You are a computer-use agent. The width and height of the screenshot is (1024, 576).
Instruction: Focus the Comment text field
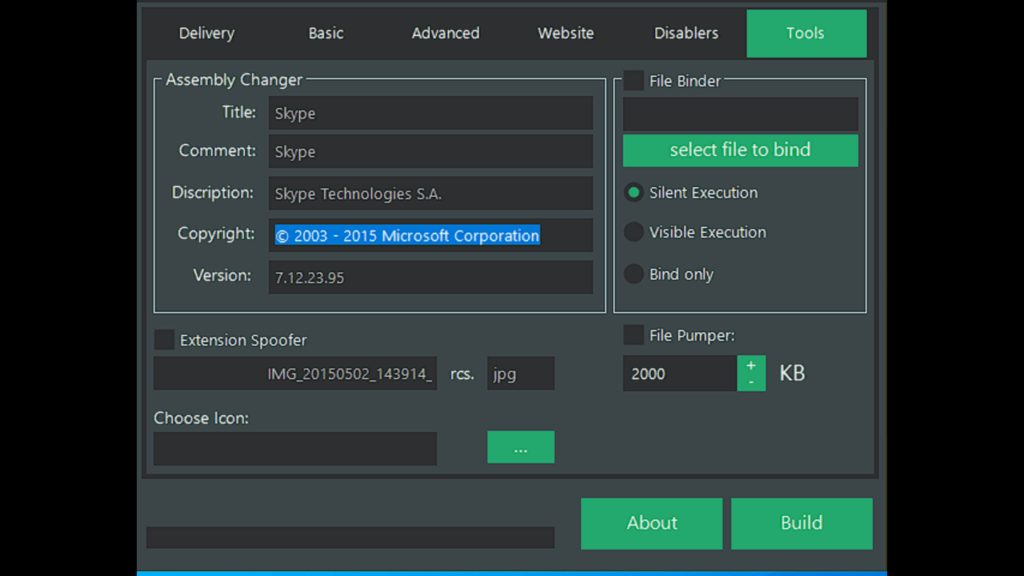click(x=431, y=152)
